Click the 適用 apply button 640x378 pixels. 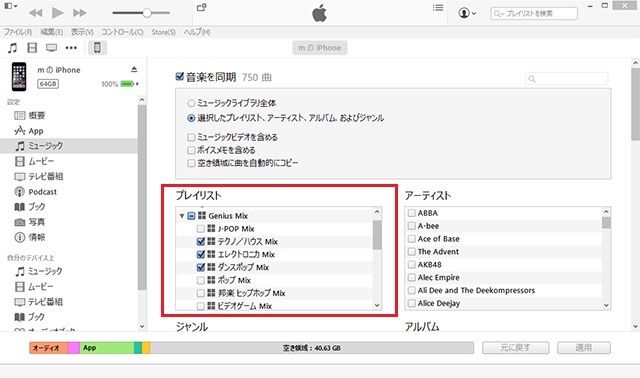pyautogui.click(x=584, y=348)
